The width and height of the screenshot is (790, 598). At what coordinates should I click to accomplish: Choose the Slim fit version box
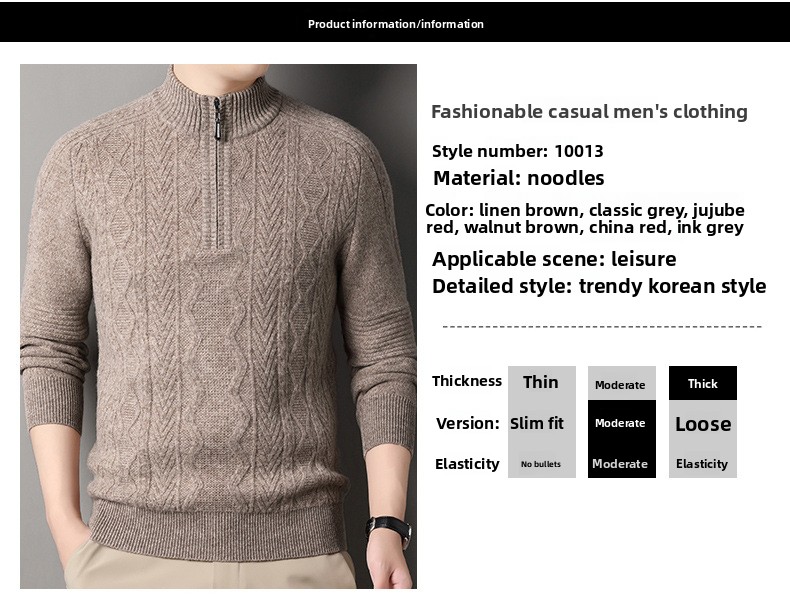(542, 423)
